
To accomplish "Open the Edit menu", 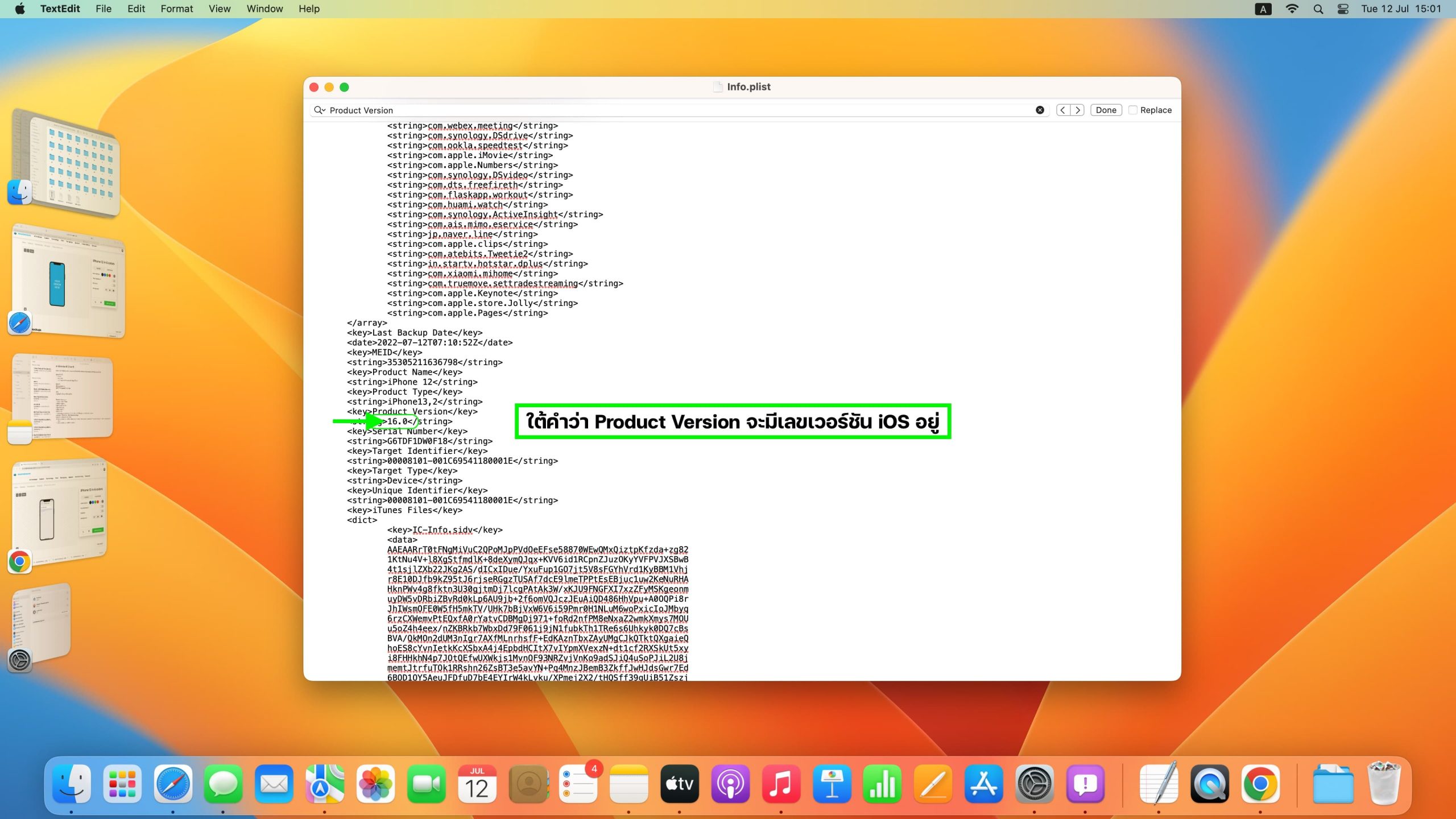I will click(136, 9).
